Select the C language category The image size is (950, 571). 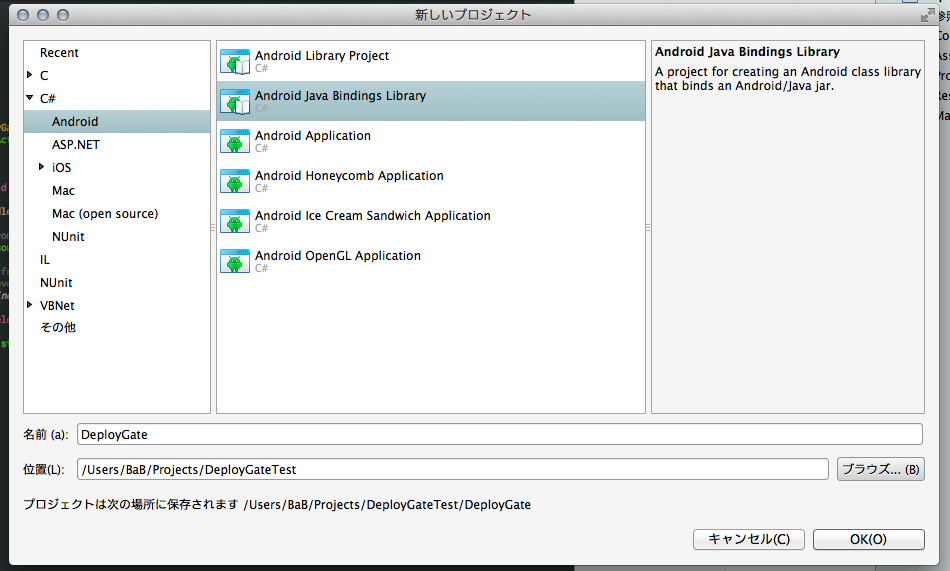pyautogui.click(x=44, y=76)
